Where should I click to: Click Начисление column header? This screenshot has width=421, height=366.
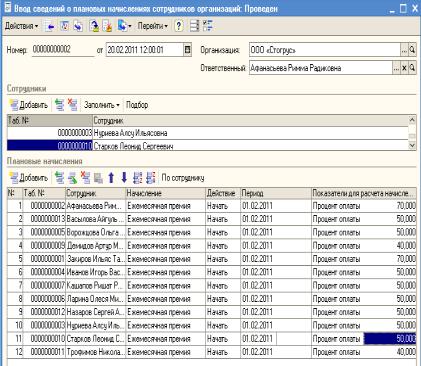click(166, 193)
